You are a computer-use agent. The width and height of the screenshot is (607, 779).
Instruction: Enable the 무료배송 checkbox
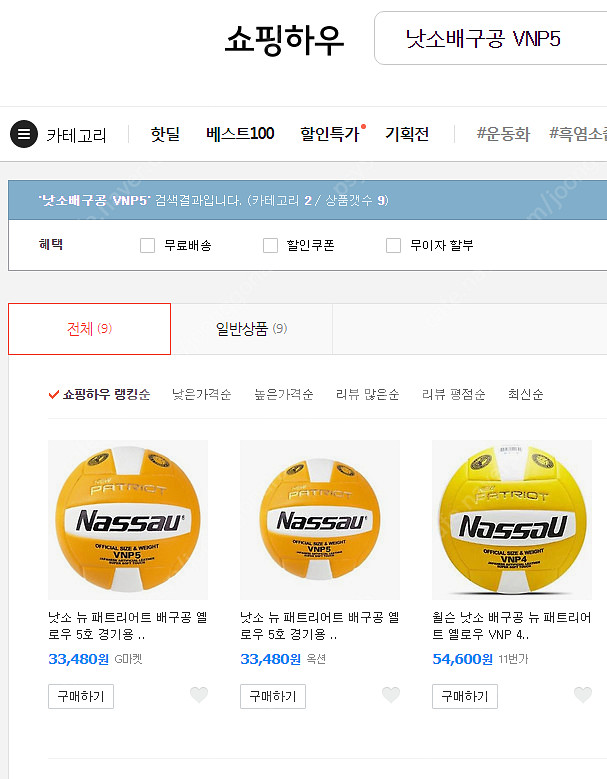point(148,245)
